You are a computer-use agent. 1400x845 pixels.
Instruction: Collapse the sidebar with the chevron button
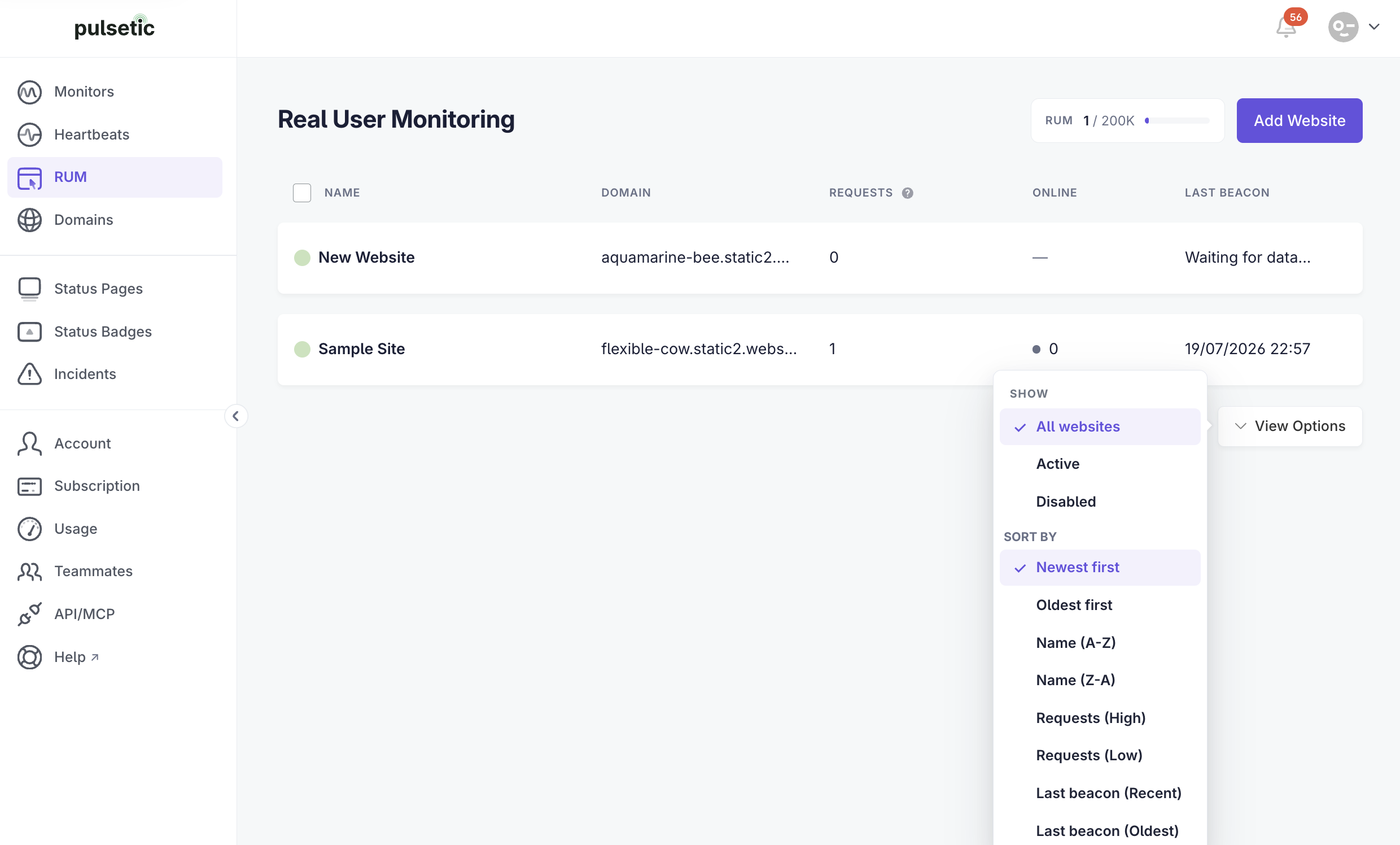point(236,416)
